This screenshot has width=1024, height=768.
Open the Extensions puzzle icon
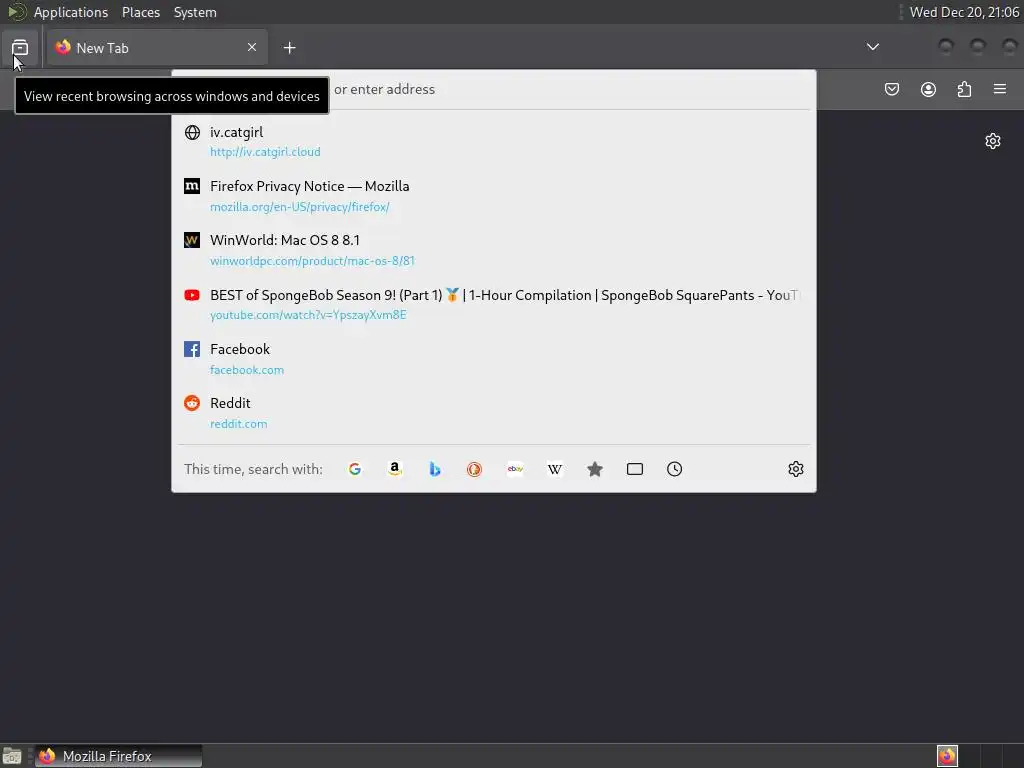pos(964,89)
